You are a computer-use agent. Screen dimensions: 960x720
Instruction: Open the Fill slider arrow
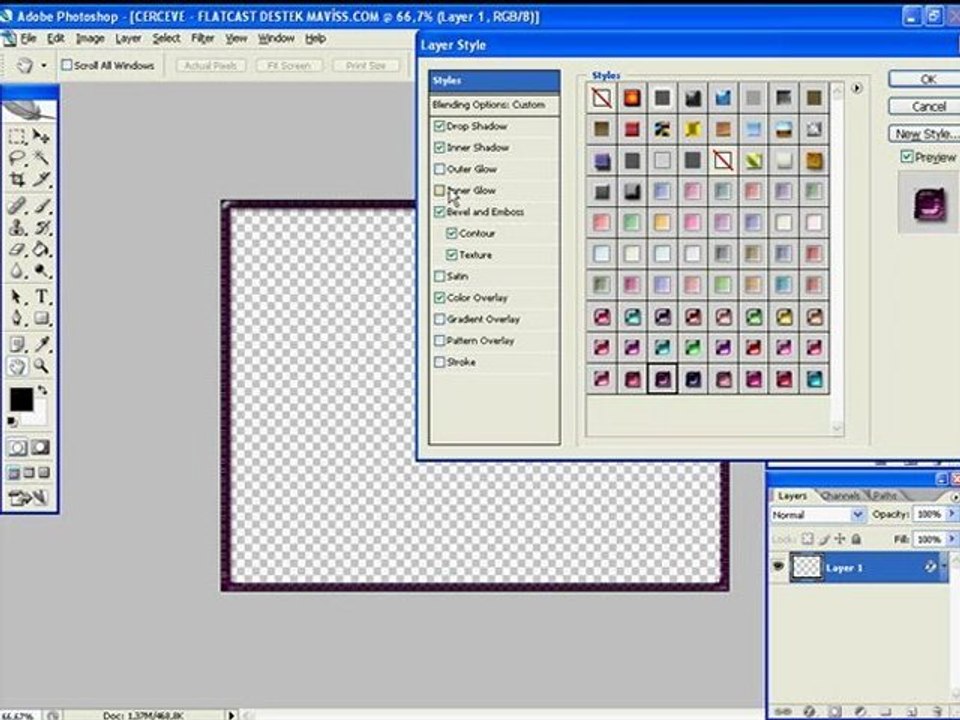point(952,539)
